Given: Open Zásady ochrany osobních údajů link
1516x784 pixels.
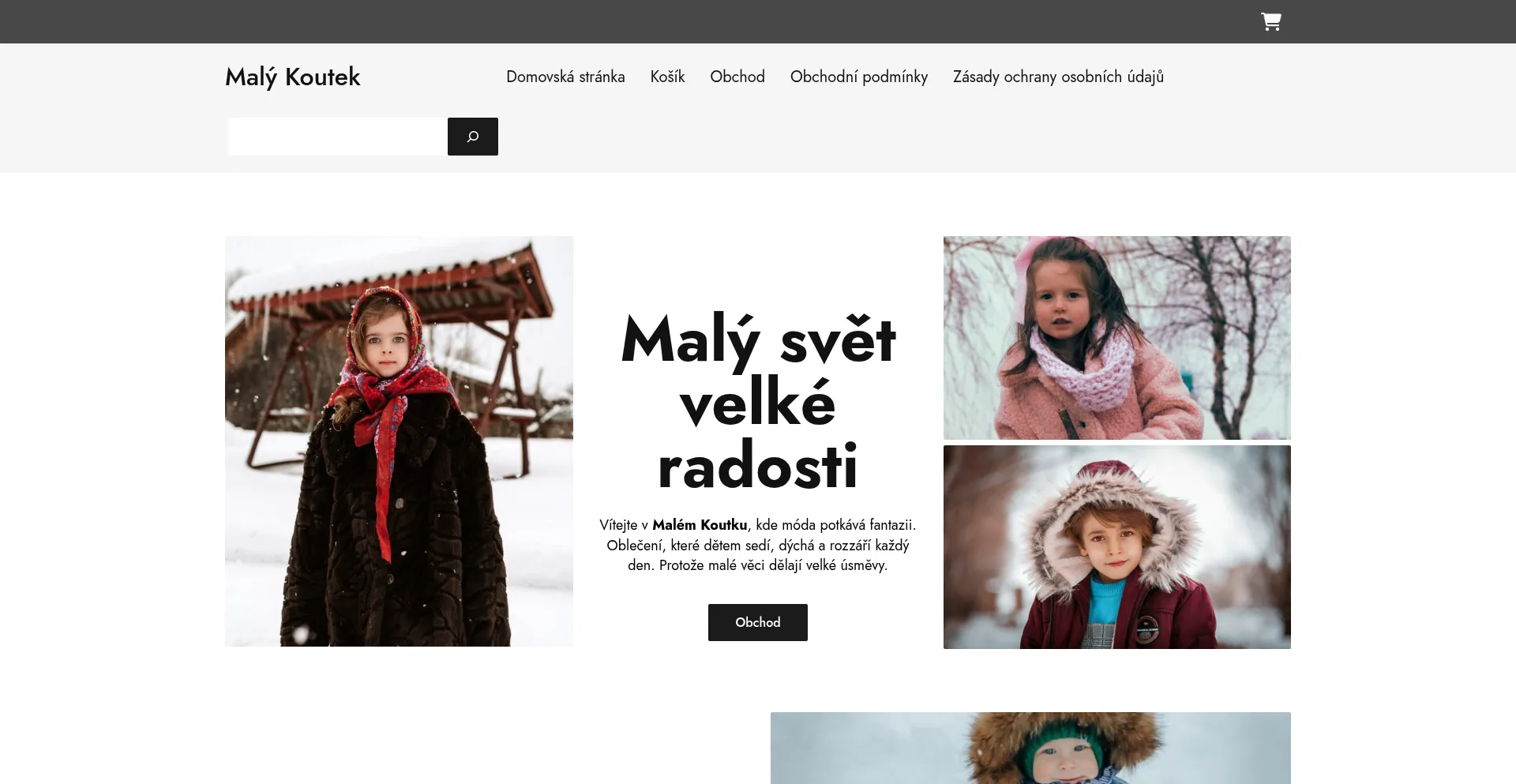Looking at the screenshot, I should (x=1058, y=77).
